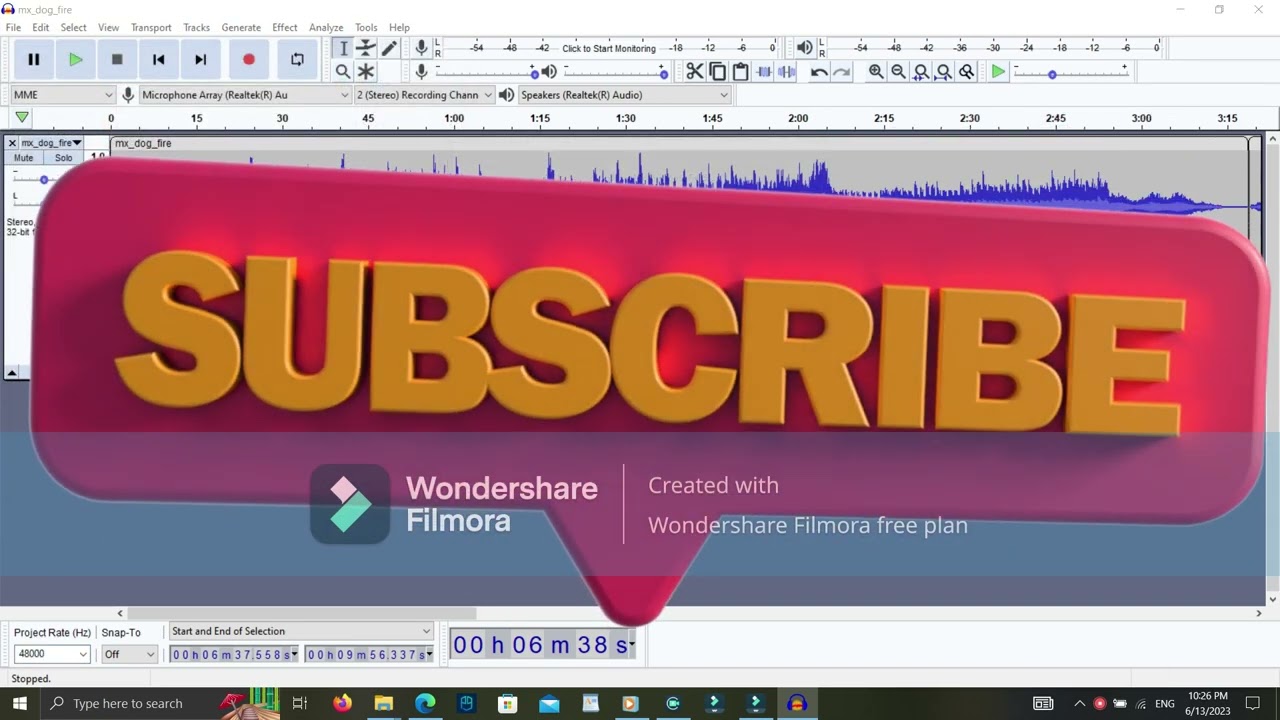
Task: Close the mx_dog_fire track with X
Action: coord(13,143)
